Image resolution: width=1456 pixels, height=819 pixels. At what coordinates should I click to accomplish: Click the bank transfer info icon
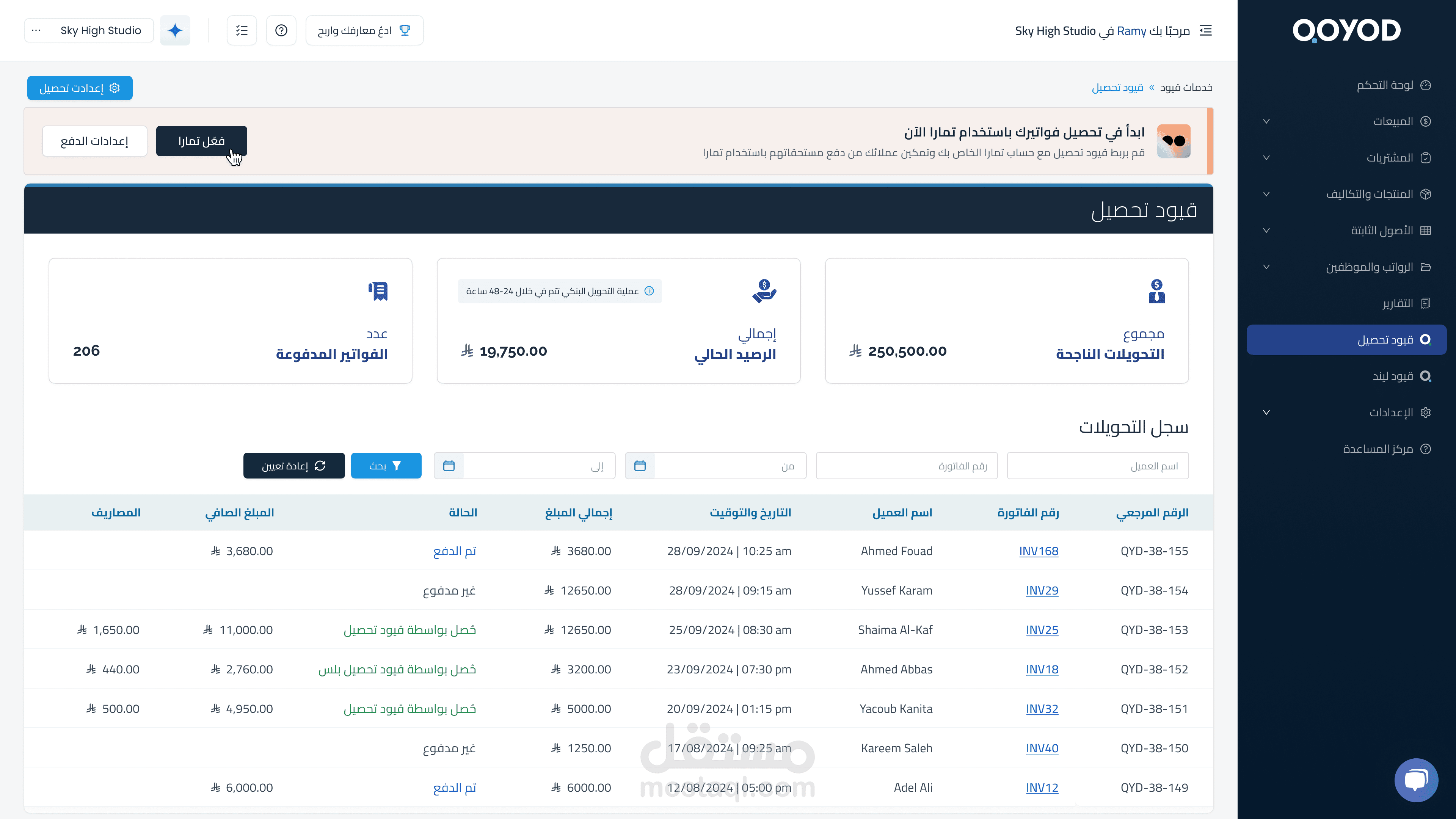click(x=650, y=291)
